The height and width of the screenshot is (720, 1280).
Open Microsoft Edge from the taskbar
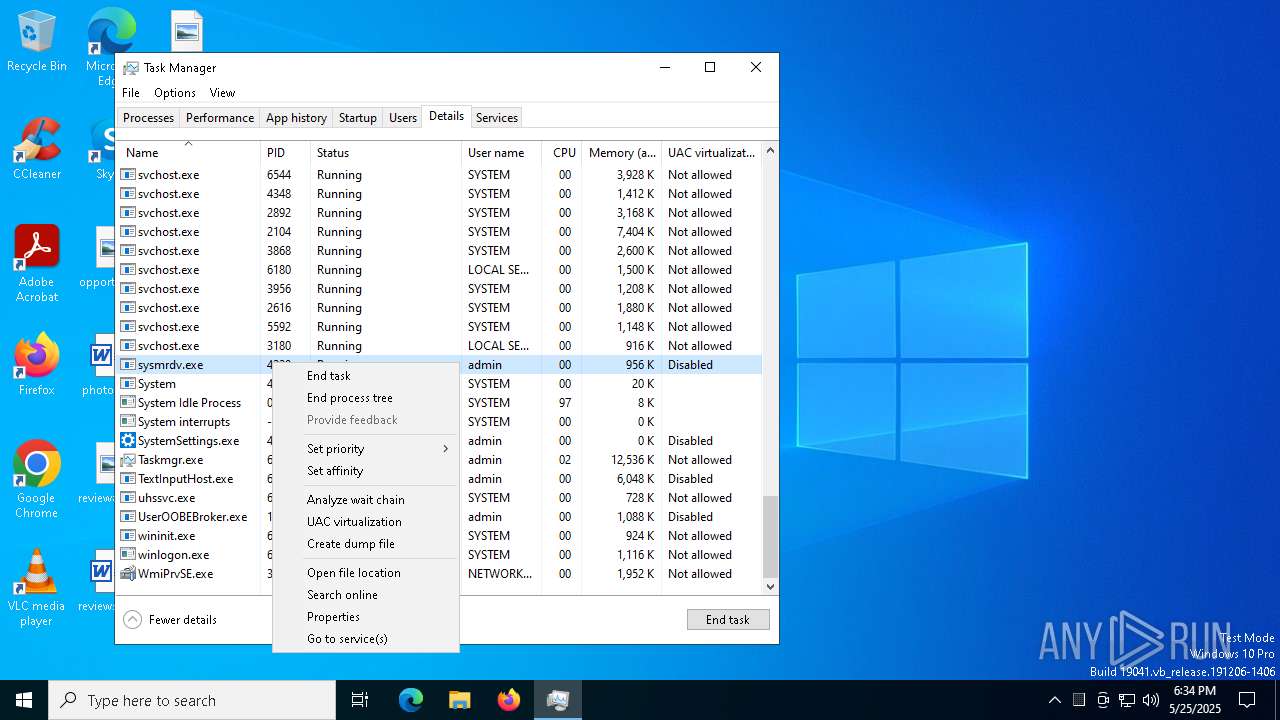411,700
